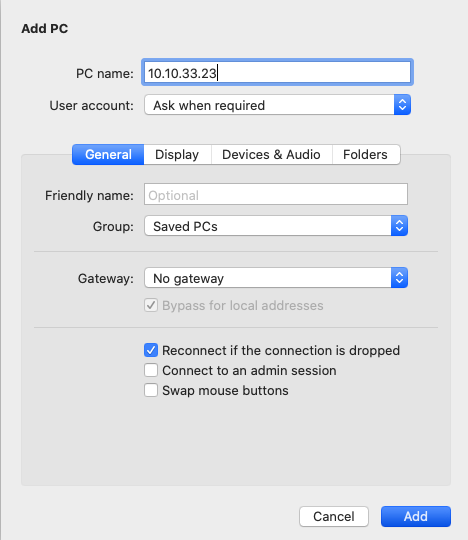
Task: Click the Gateway selector chevron arrows
Action: tap(399, 278)
